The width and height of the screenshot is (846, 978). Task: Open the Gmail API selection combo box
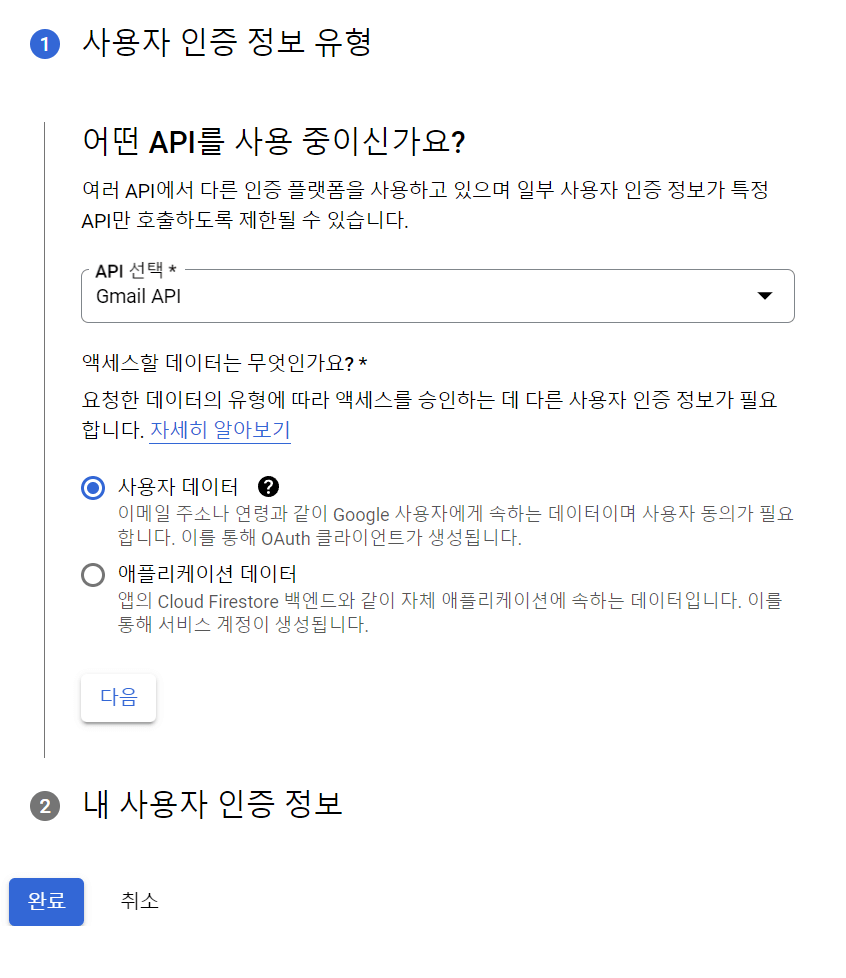(437, 296)
